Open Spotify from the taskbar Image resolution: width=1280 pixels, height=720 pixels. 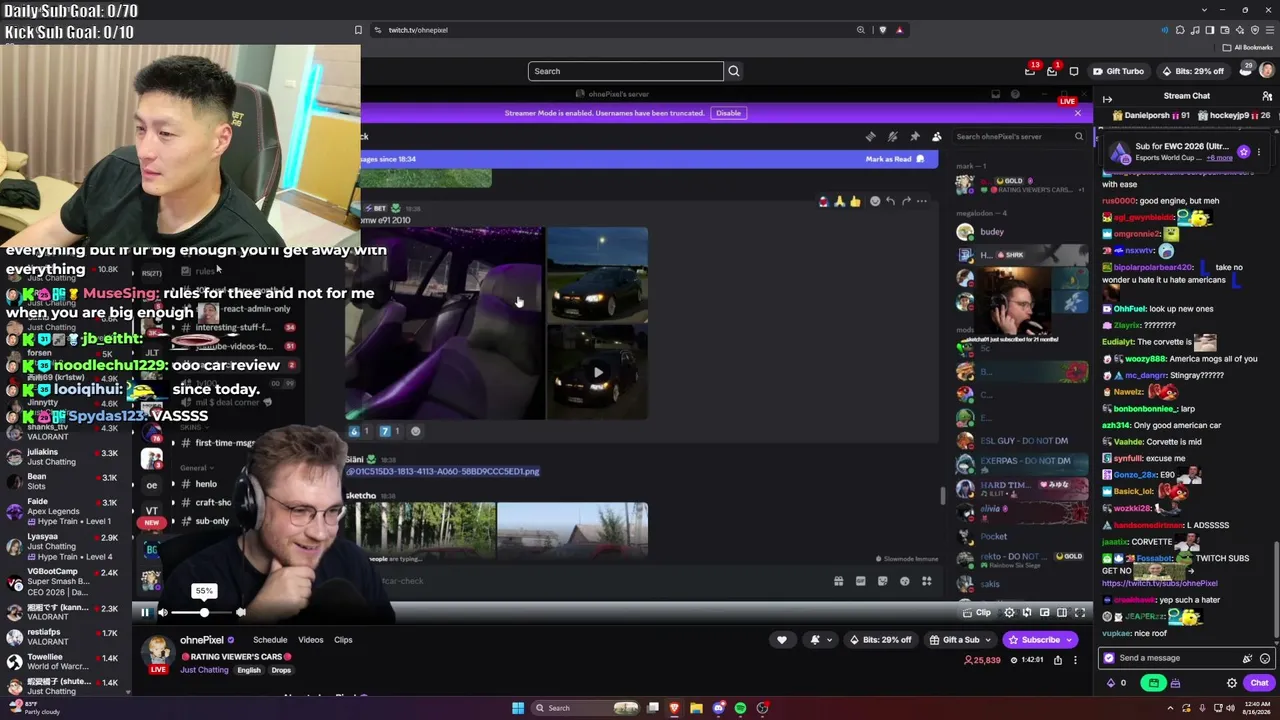[740, 708]
